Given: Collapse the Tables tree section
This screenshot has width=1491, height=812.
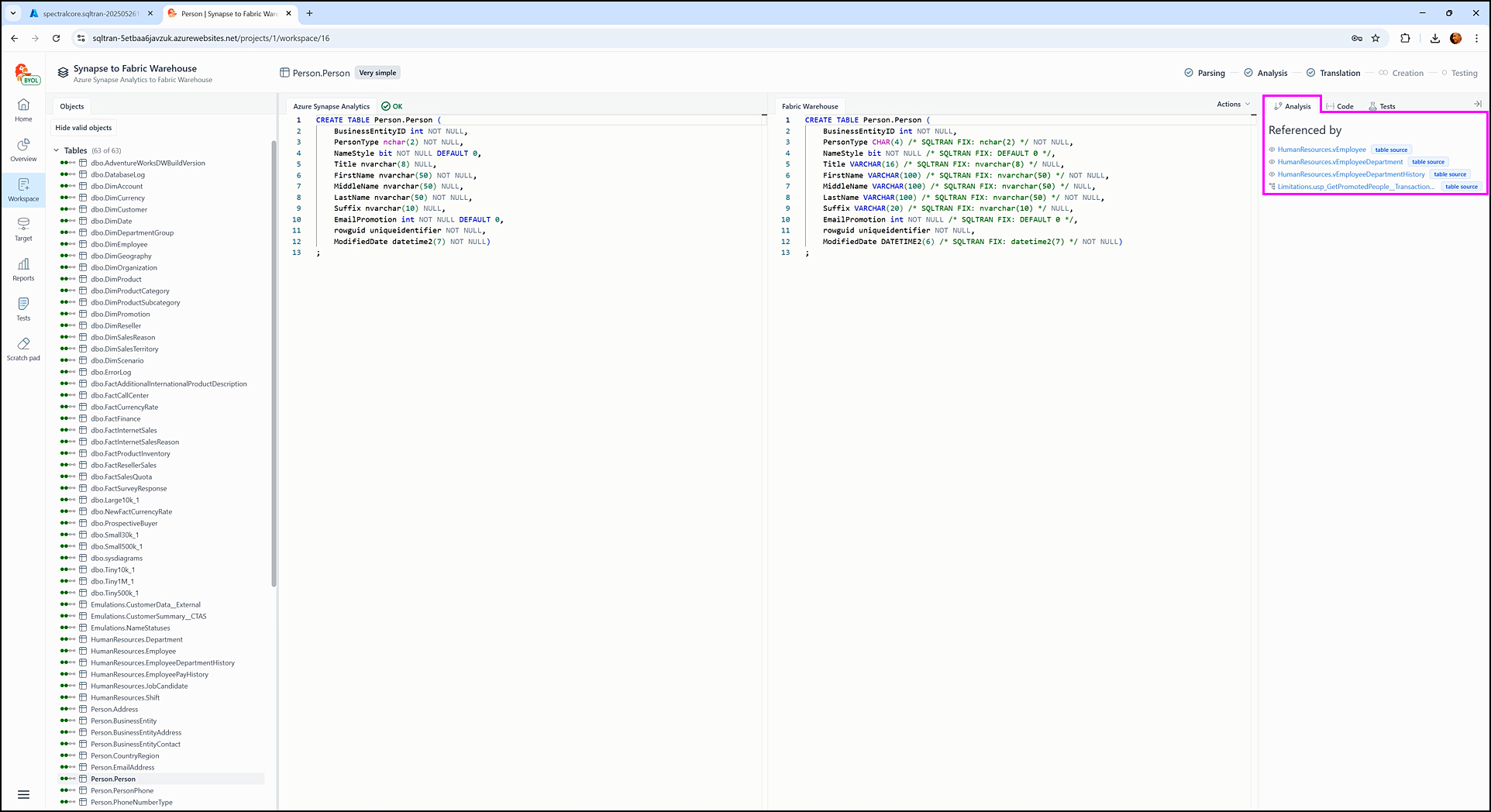Looking at the screenshot, I should pyautogui.click(x=57, y=150).
